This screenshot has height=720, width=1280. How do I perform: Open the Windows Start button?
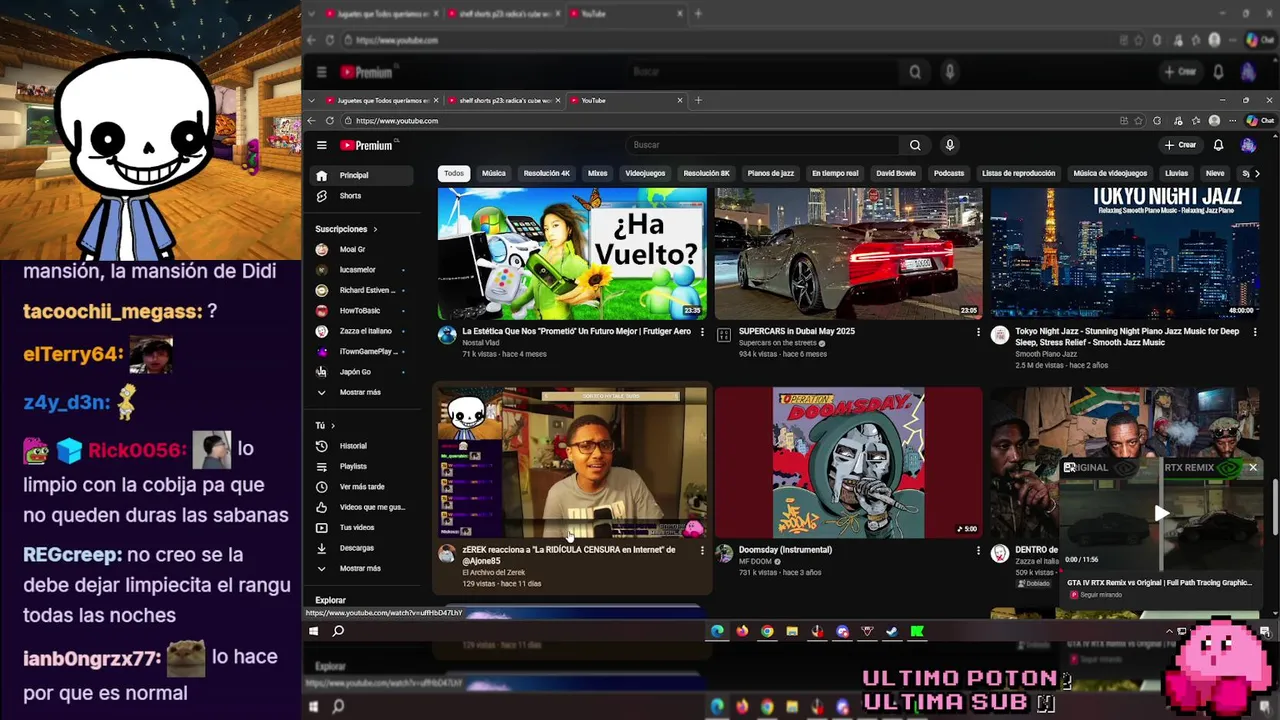313,631
